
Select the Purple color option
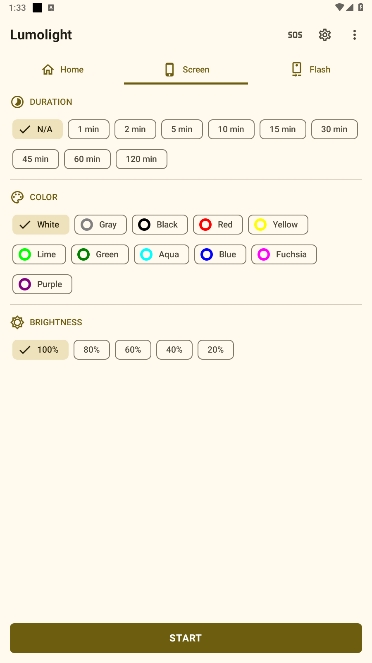click(42, 284)
